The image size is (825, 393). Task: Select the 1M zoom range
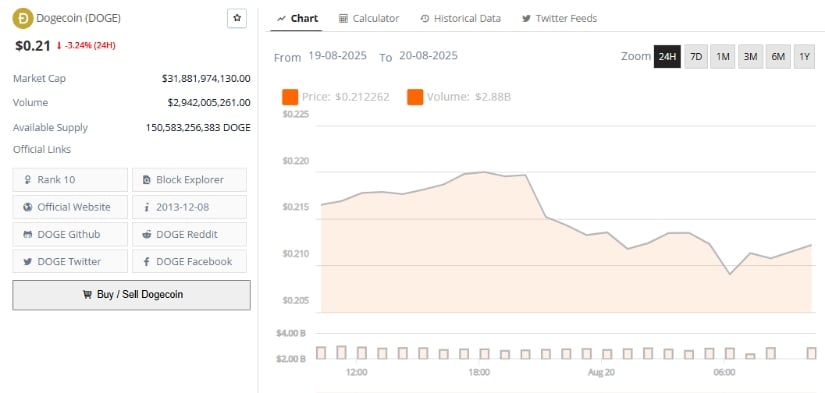tap(723, 57)
